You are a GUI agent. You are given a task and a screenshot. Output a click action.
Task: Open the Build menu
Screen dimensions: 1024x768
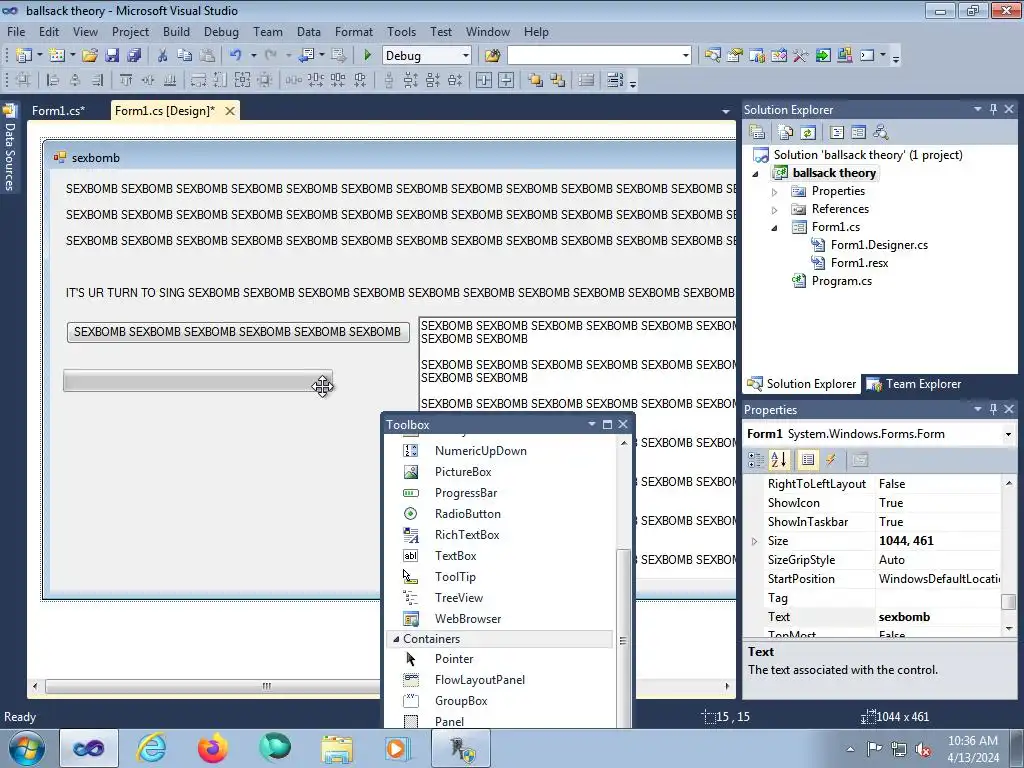pos(176,31)
